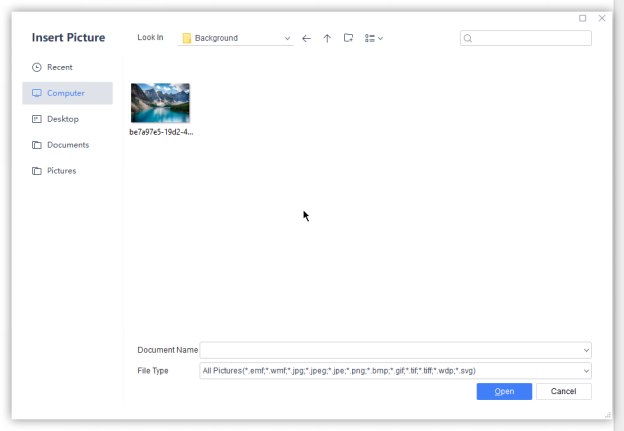
Task: Click the Open button
Action: click(504, 392)
